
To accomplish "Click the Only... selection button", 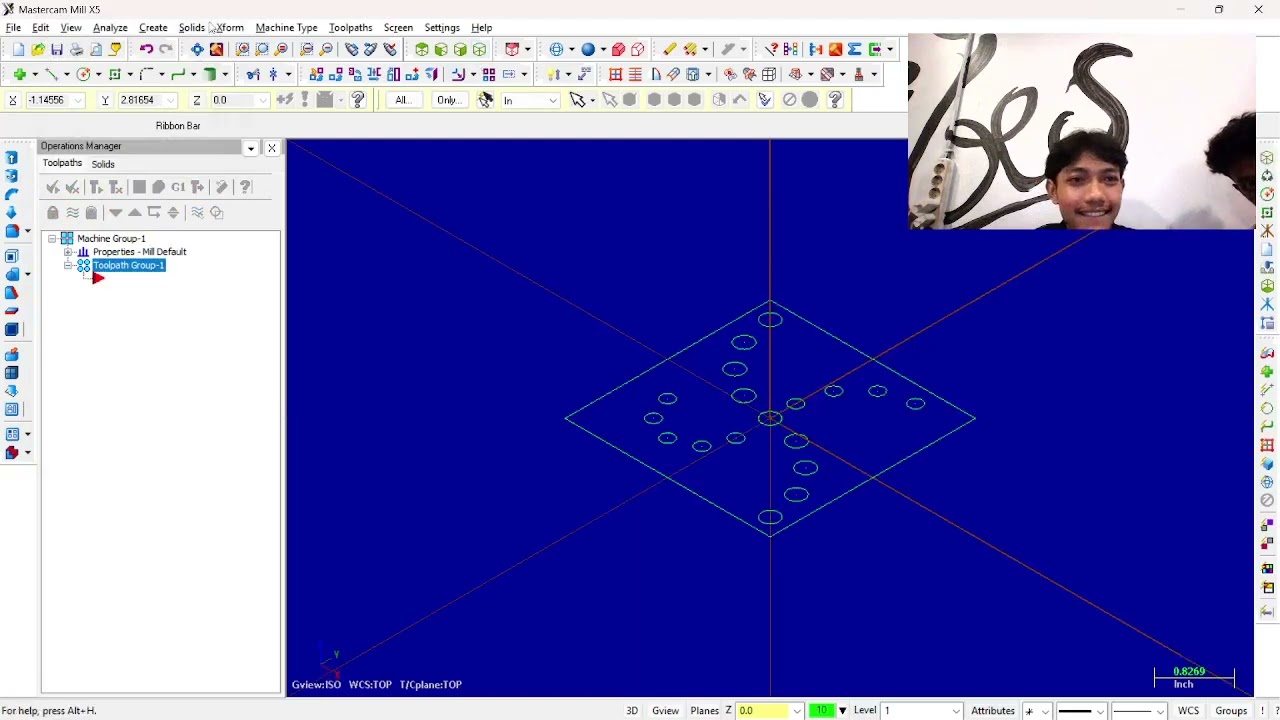I will tap(448, 100).
